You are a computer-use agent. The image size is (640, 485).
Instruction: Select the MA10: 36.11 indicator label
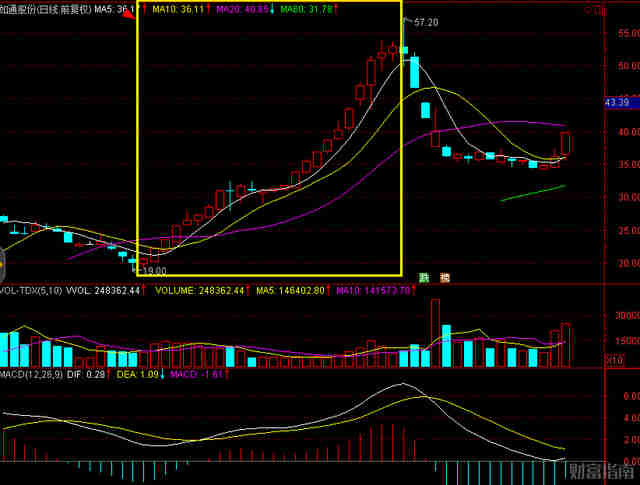(178, 9)
